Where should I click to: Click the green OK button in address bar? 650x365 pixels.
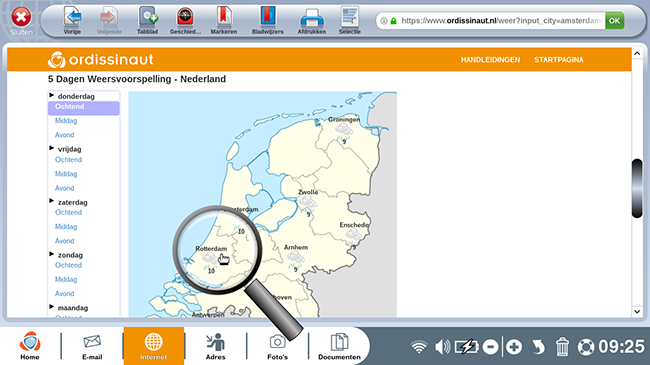point(614,21)
